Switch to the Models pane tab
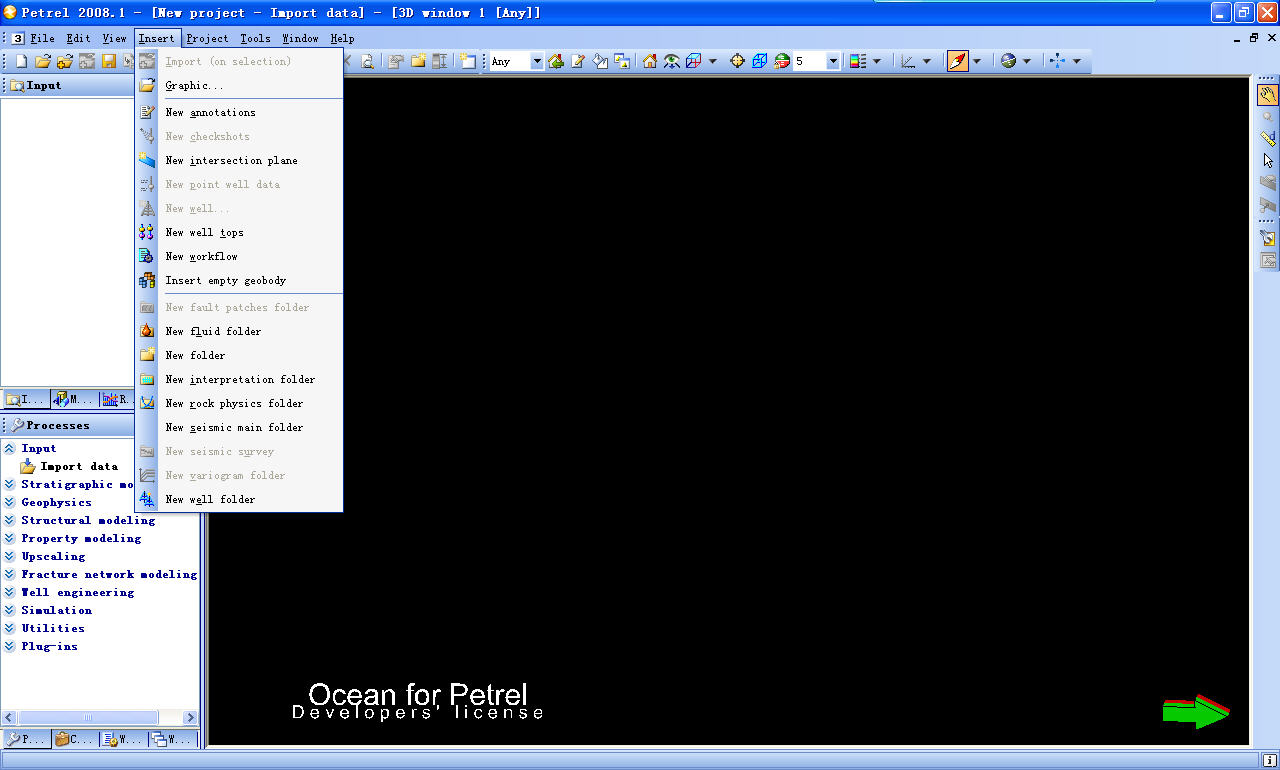 tap(75, 400)
